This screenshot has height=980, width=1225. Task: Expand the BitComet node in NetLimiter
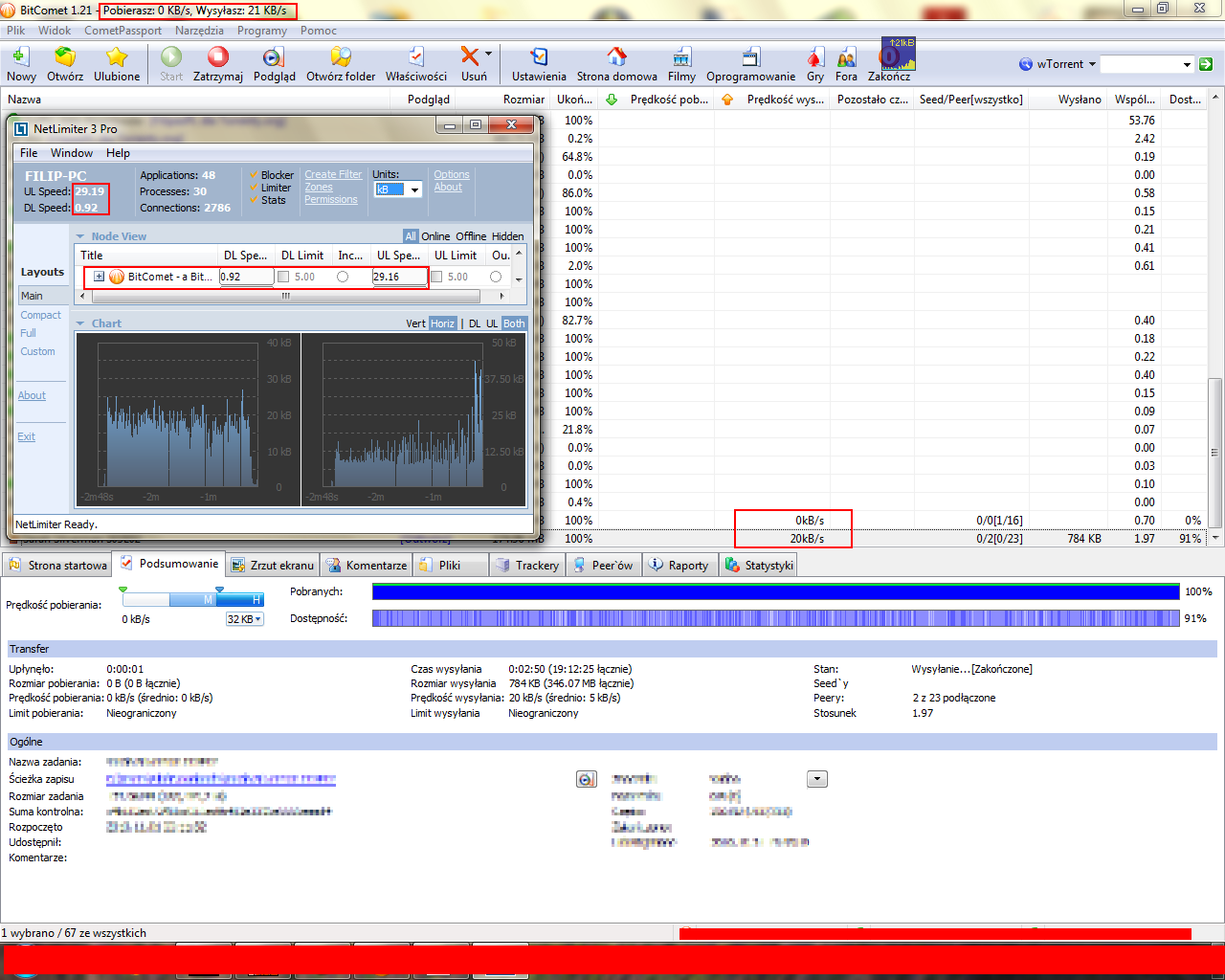pyautogui.click(x=99, y=277)
